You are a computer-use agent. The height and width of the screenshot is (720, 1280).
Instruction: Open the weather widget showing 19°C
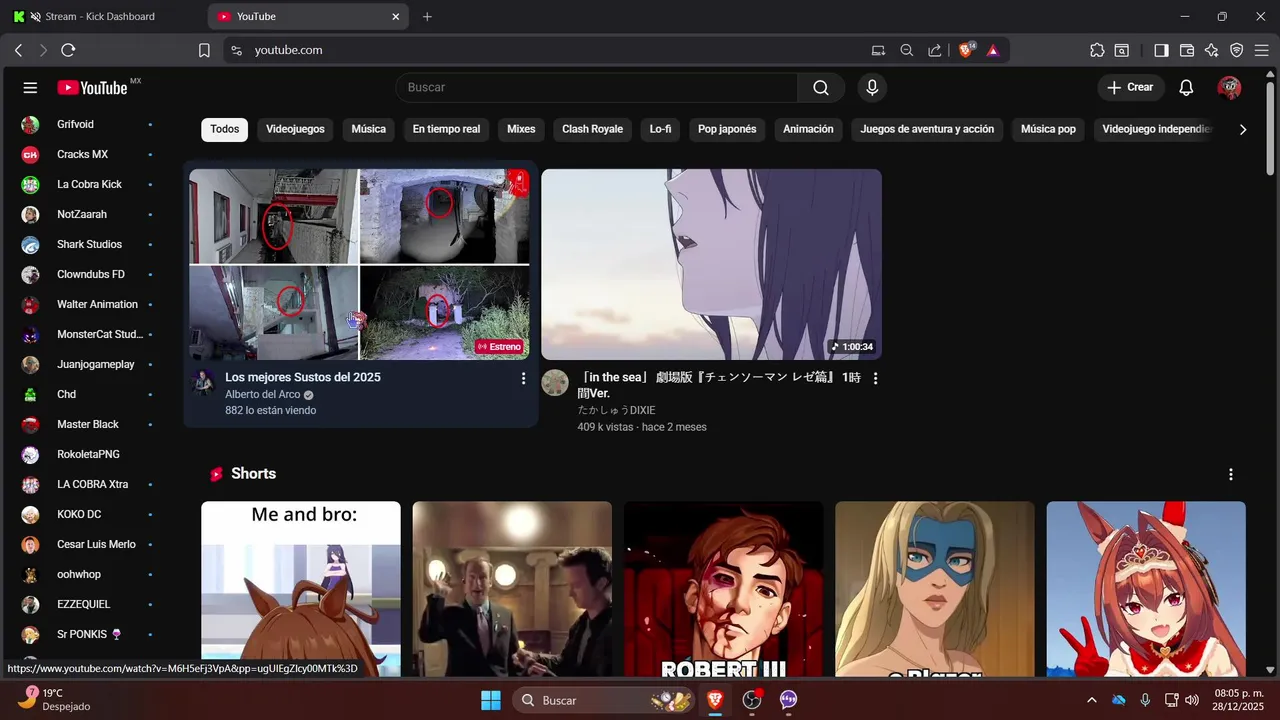[x=55, y=699]
